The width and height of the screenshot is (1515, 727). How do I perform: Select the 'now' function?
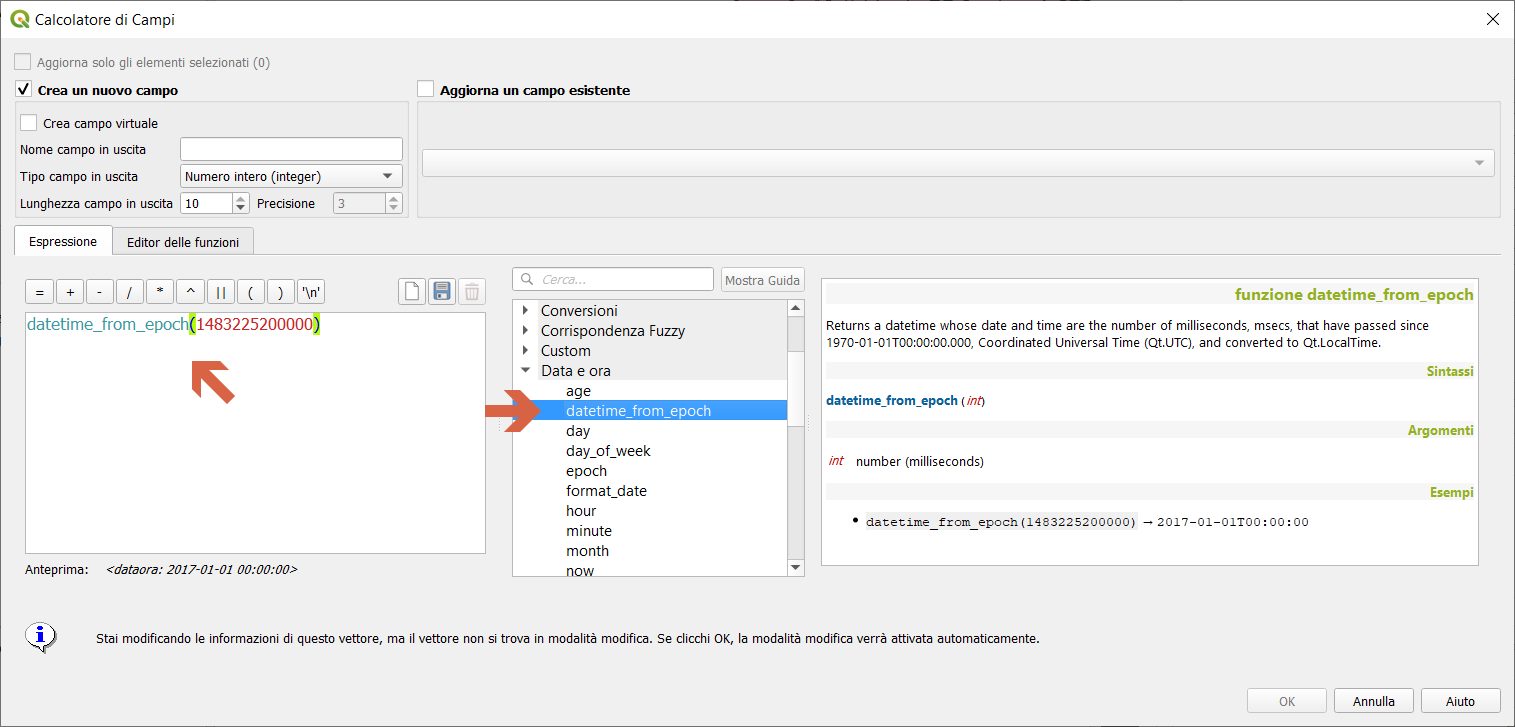point(580,570)
